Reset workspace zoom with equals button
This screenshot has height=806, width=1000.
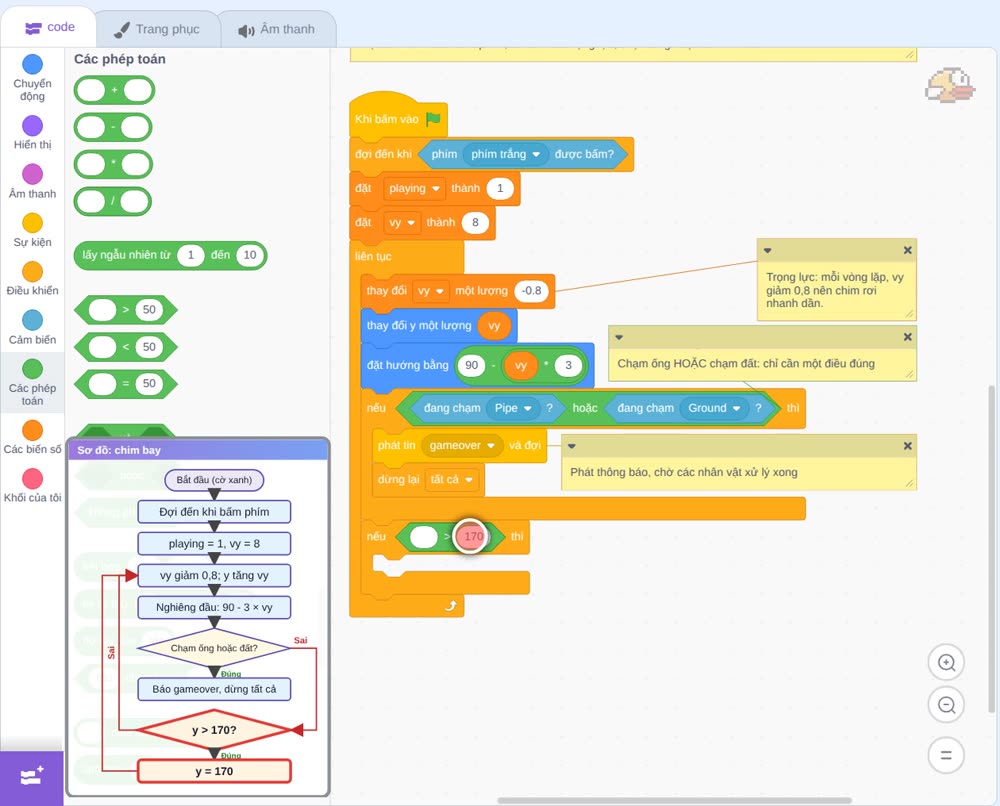[x=946, y=756]
